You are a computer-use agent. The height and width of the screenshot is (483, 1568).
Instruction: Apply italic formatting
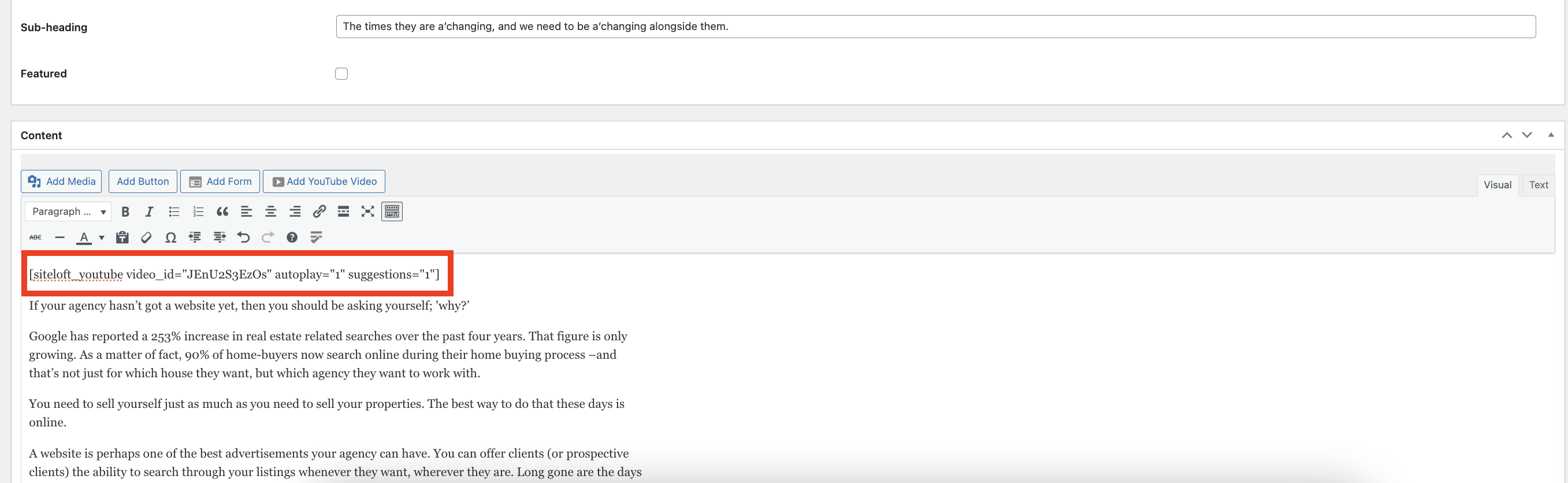(x=149, y=211)
